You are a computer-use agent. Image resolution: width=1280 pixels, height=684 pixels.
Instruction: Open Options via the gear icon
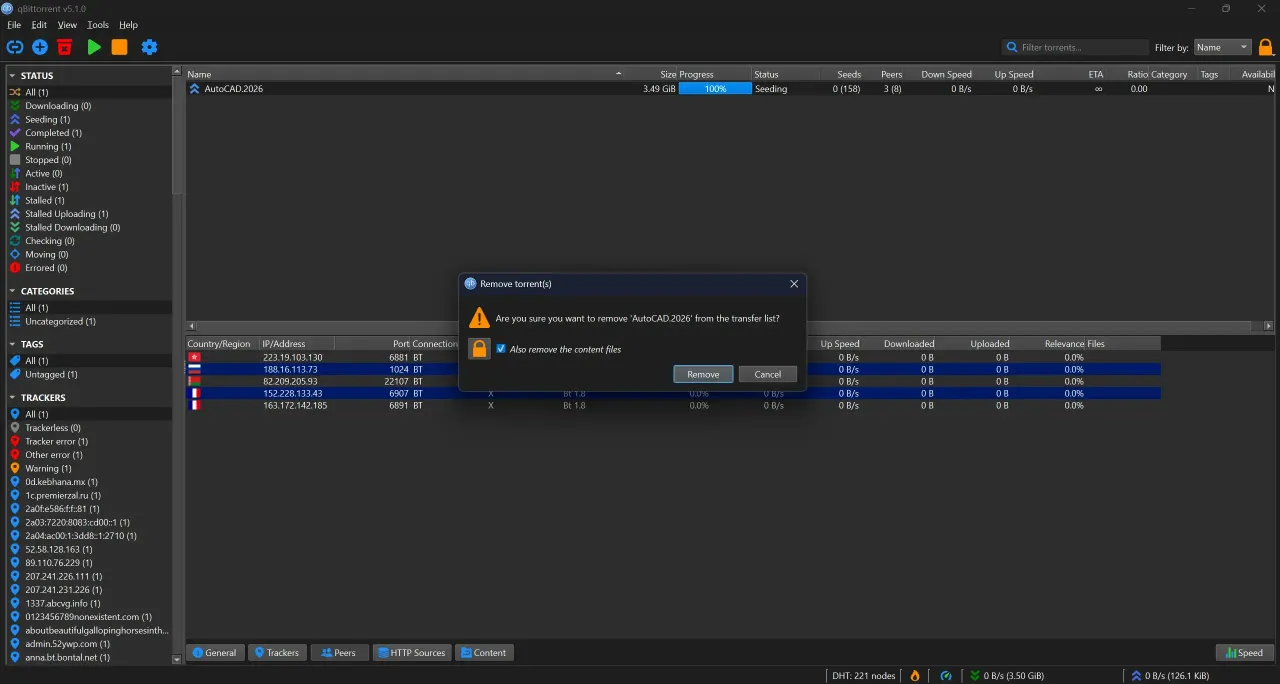(149, 47)
